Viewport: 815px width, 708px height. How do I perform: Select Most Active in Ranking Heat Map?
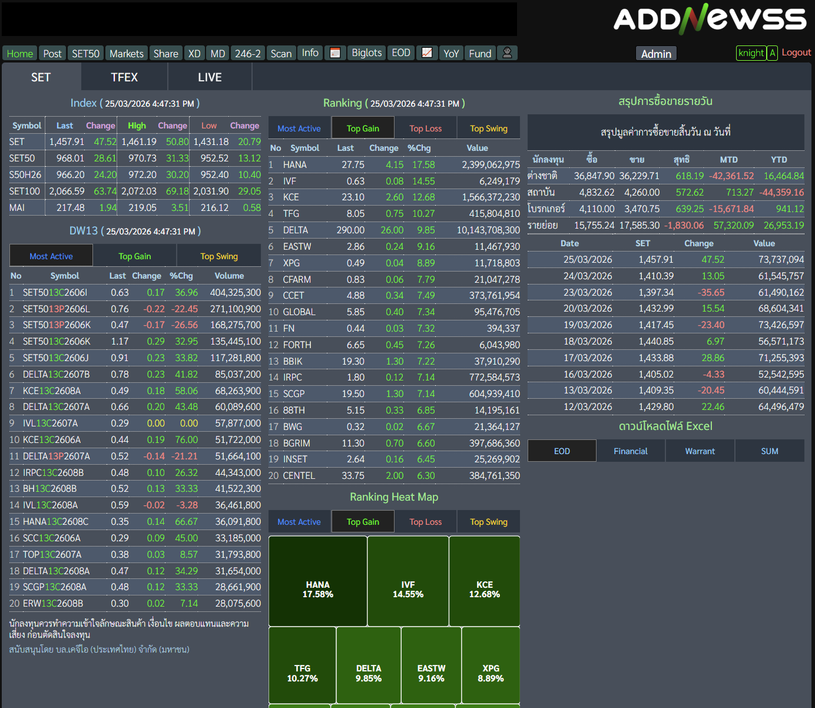pos(299,522)
